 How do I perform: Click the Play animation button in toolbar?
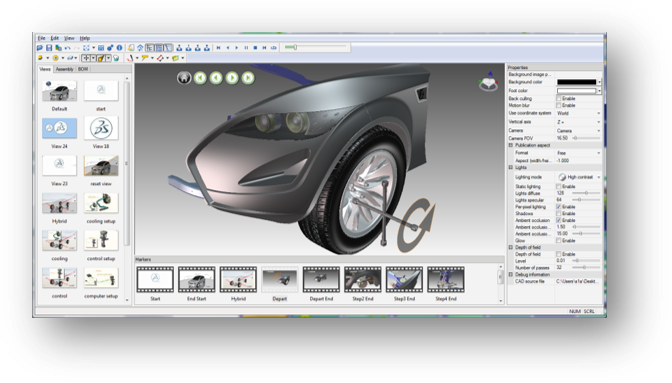[237, 48]
